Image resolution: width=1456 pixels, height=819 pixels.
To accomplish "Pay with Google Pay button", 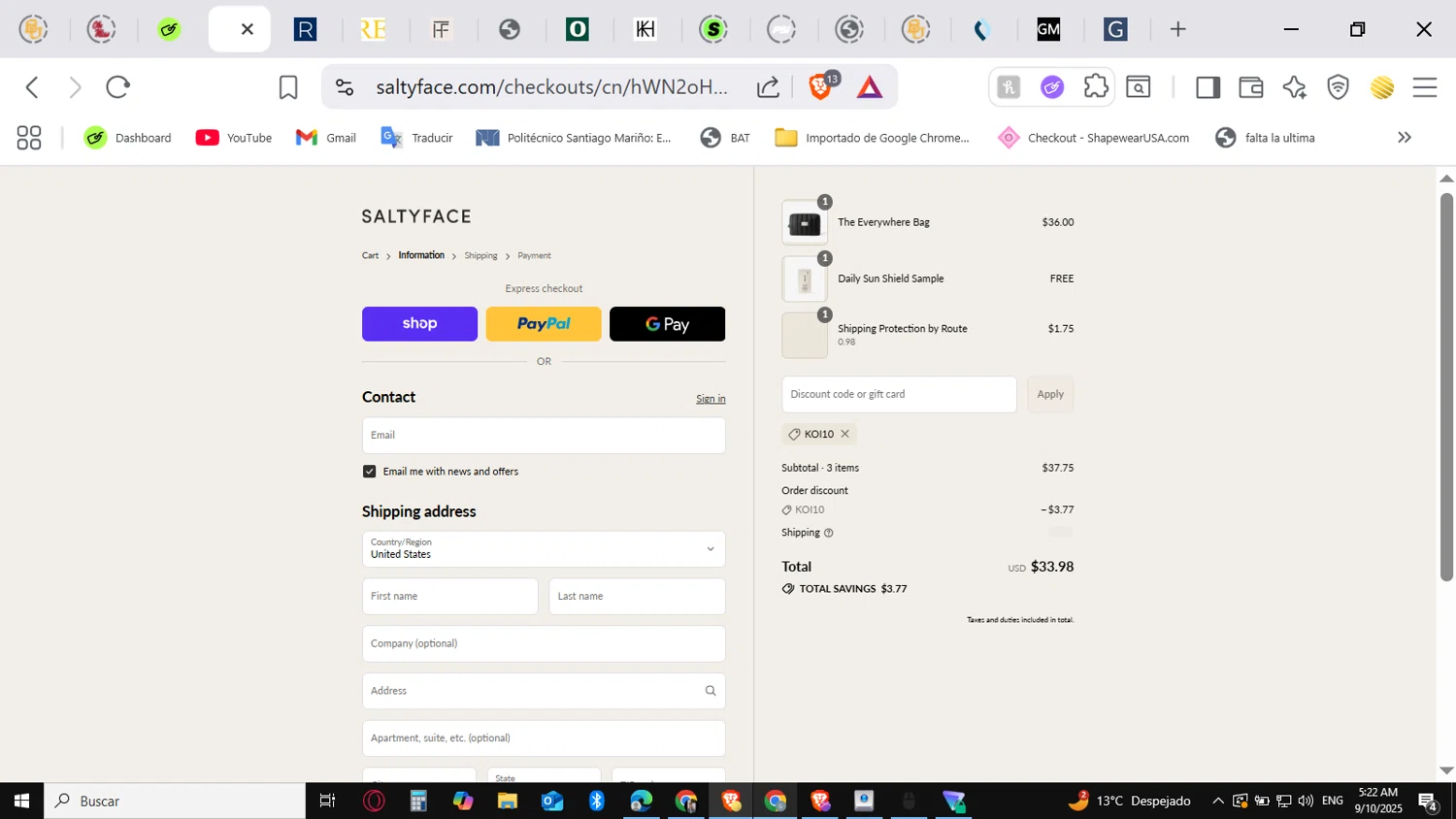I will 667,324.
